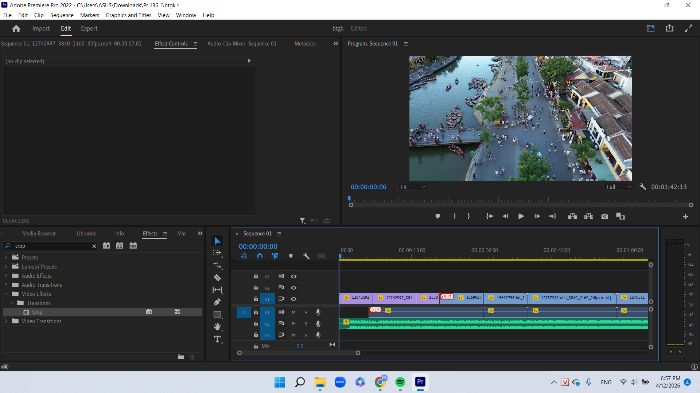Viewport: 700px width, 393px height.
Task: Filter effects by Accelerated Effects badge
Action: tap(106, 246)
